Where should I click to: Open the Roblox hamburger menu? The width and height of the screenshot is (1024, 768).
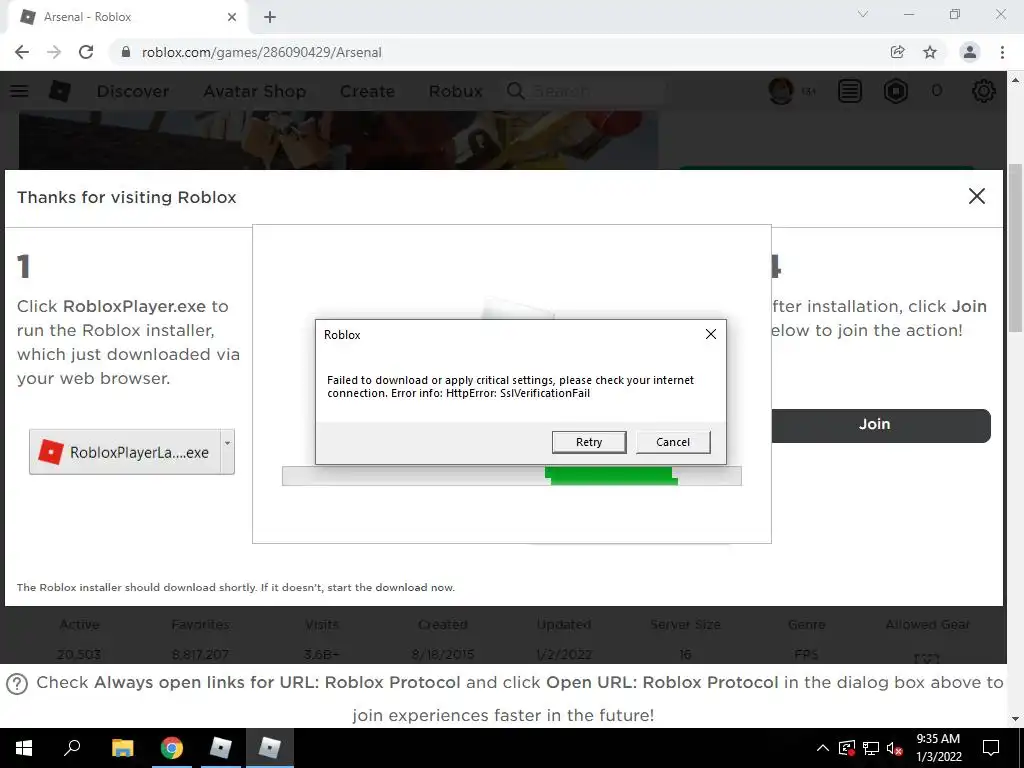pyautogui.click(x=19, y=91)
